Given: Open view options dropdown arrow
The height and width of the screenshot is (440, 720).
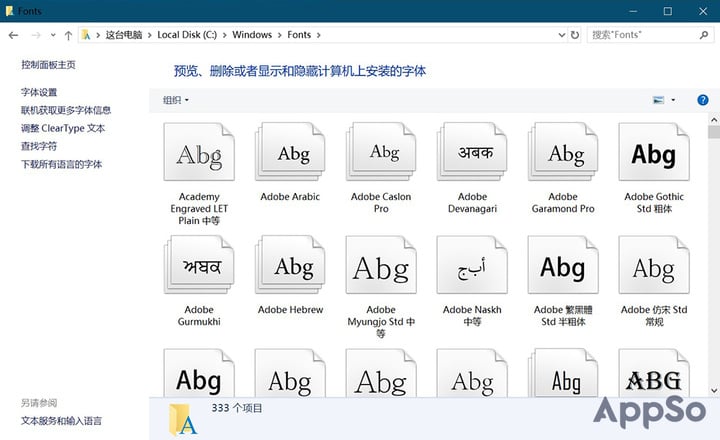Looking at the screenshot, I should pyautogui.click(x=673, y=100).
